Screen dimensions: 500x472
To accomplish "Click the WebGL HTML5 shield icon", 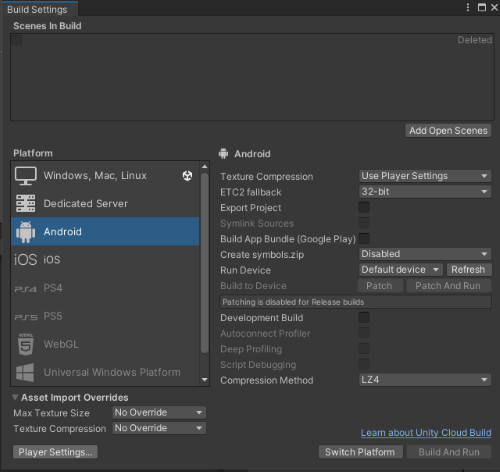I will [x=26, y=344].
